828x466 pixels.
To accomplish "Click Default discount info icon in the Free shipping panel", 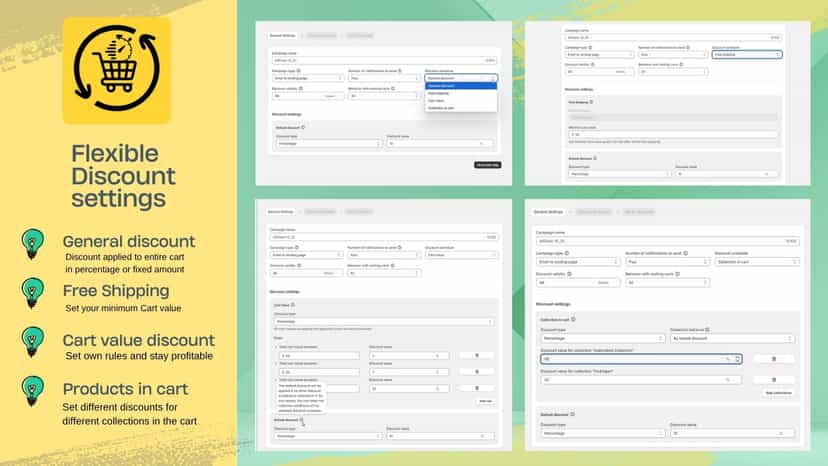I will 595,158.
